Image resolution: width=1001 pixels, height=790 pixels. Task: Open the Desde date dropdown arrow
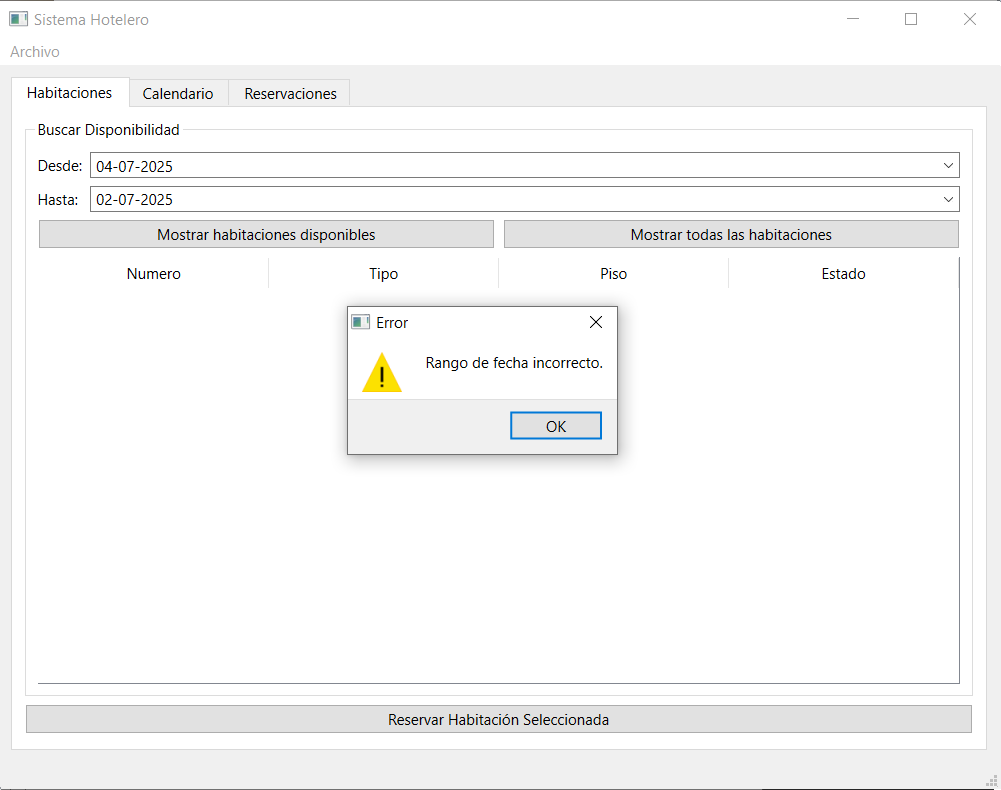click(948, 165)
